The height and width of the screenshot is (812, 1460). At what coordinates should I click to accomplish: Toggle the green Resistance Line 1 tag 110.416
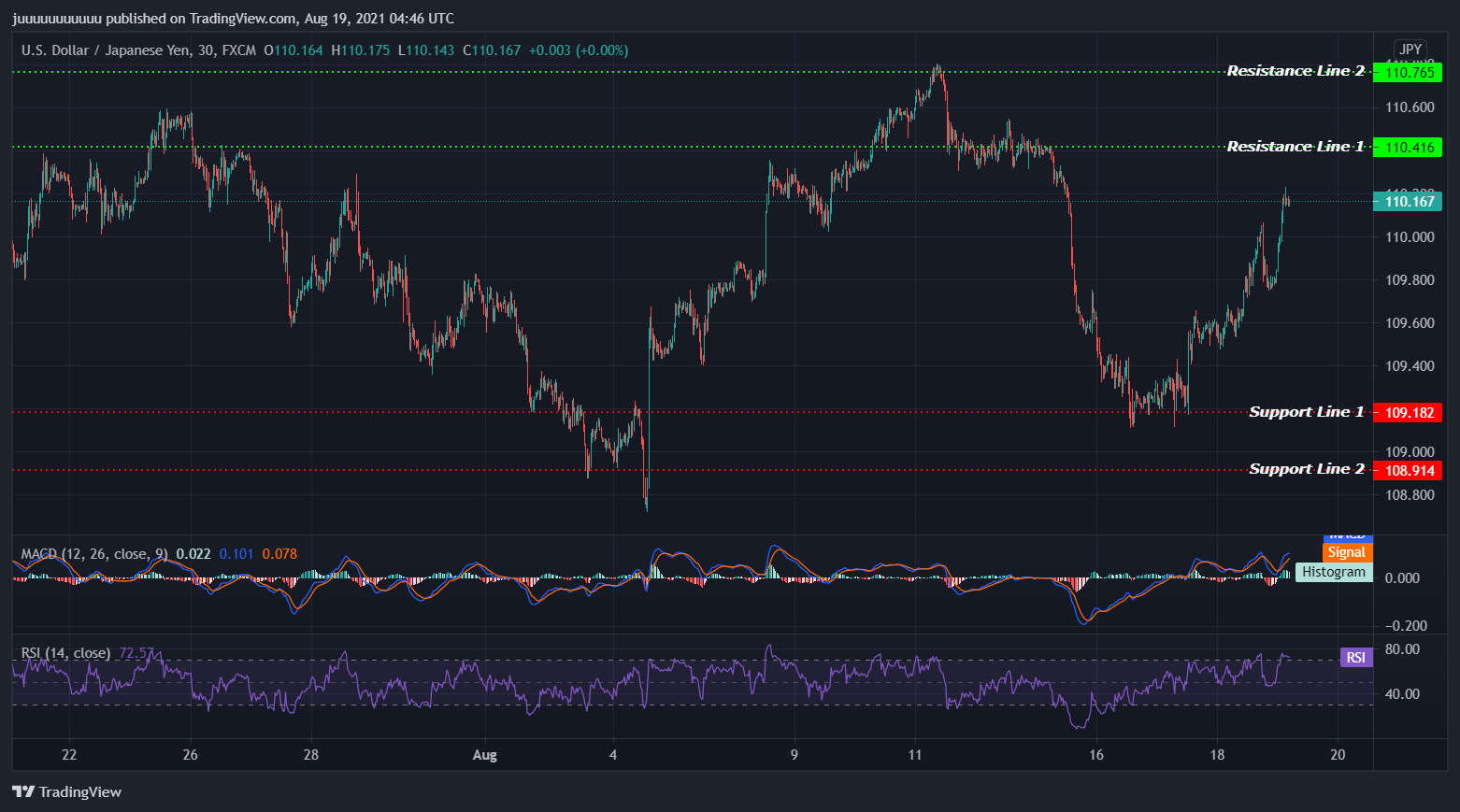pyautogui.click(x=1409, y=147)
